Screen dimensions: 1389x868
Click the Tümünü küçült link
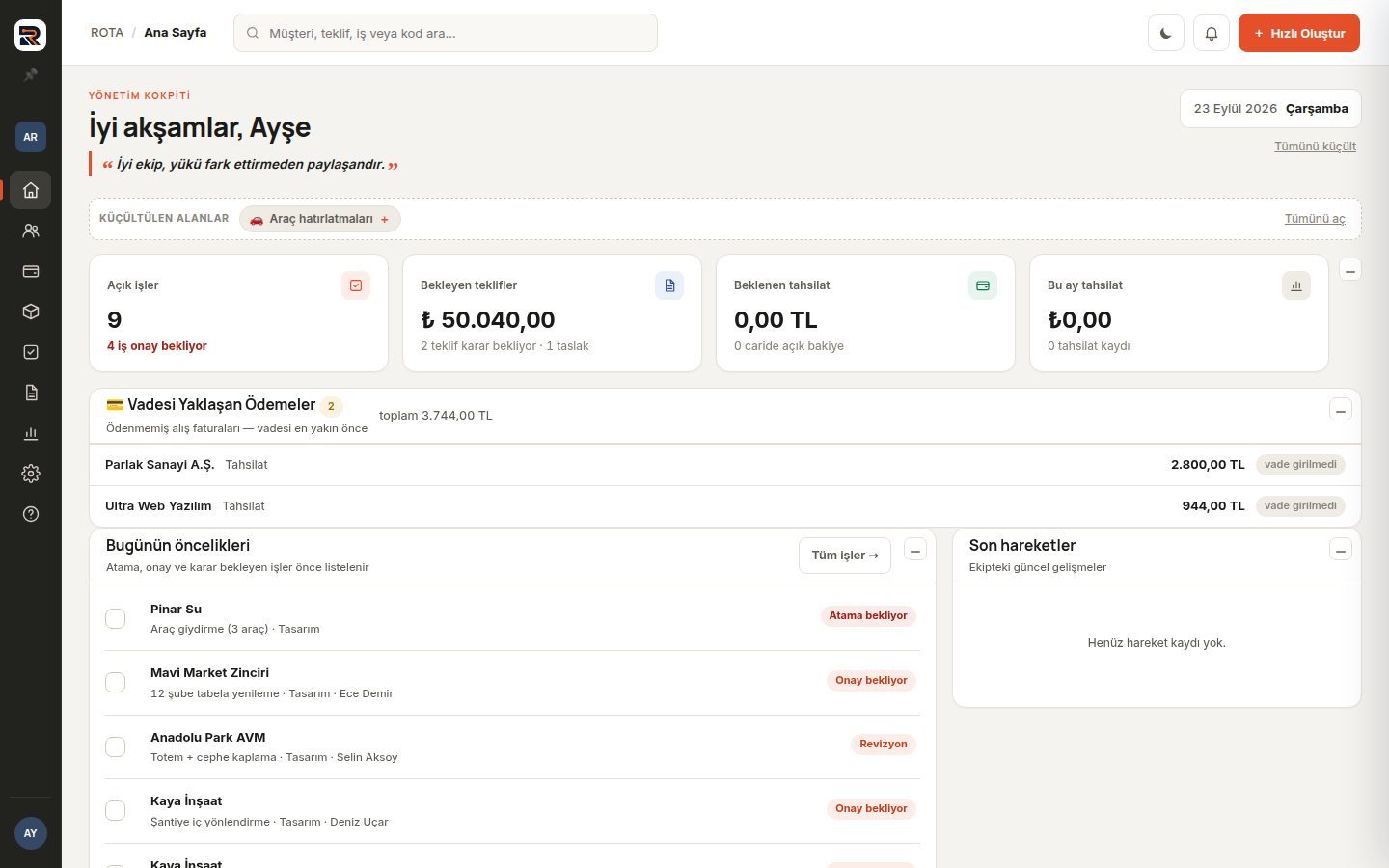pos(1315,147)
